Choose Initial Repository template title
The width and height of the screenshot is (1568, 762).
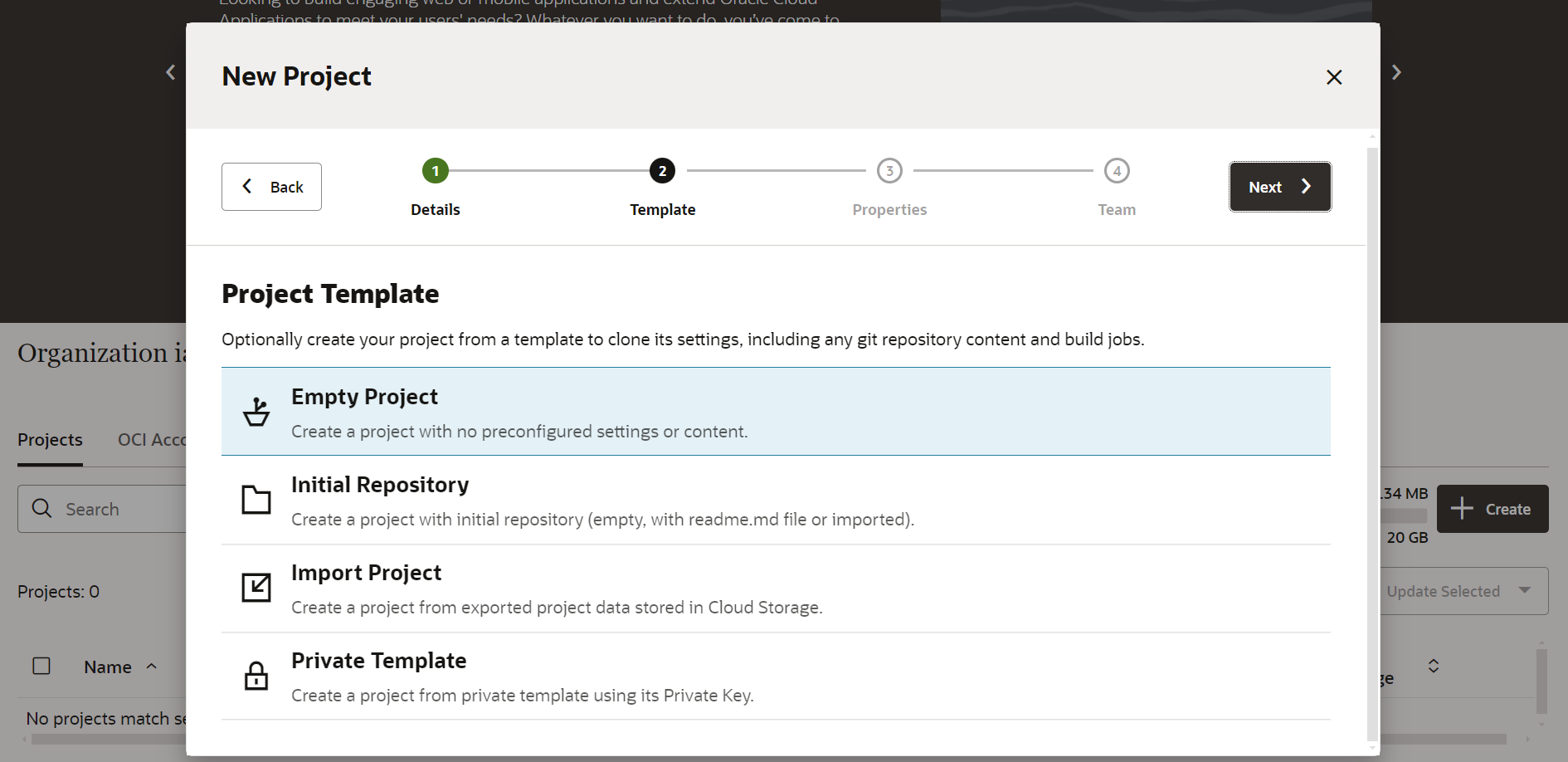[380, 485]
